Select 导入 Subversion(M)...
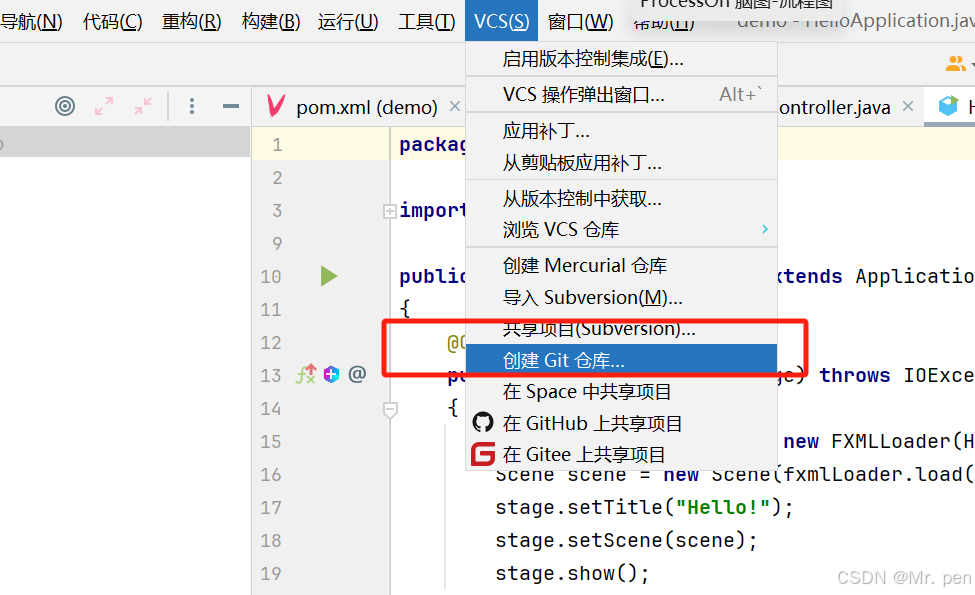This screenshot has height=595, width=975. coord(621,298)
